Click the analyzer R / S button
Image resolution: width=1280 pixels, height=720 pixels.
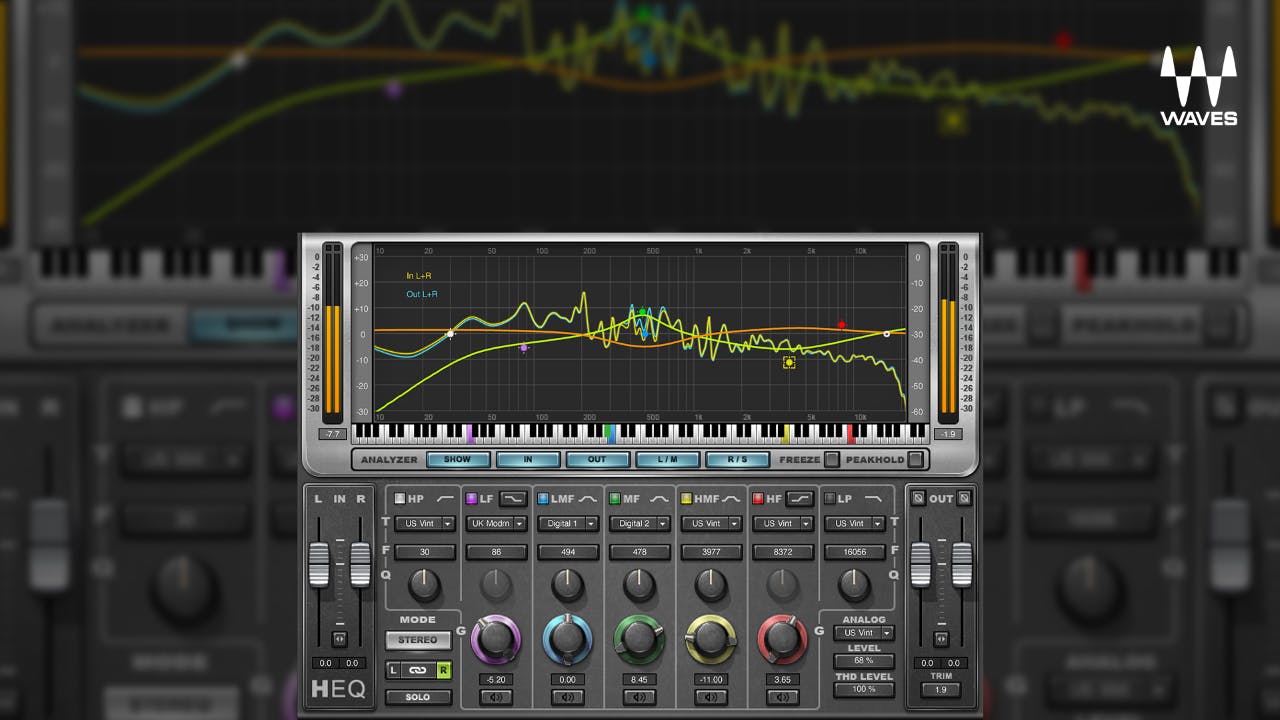[737, 460]
